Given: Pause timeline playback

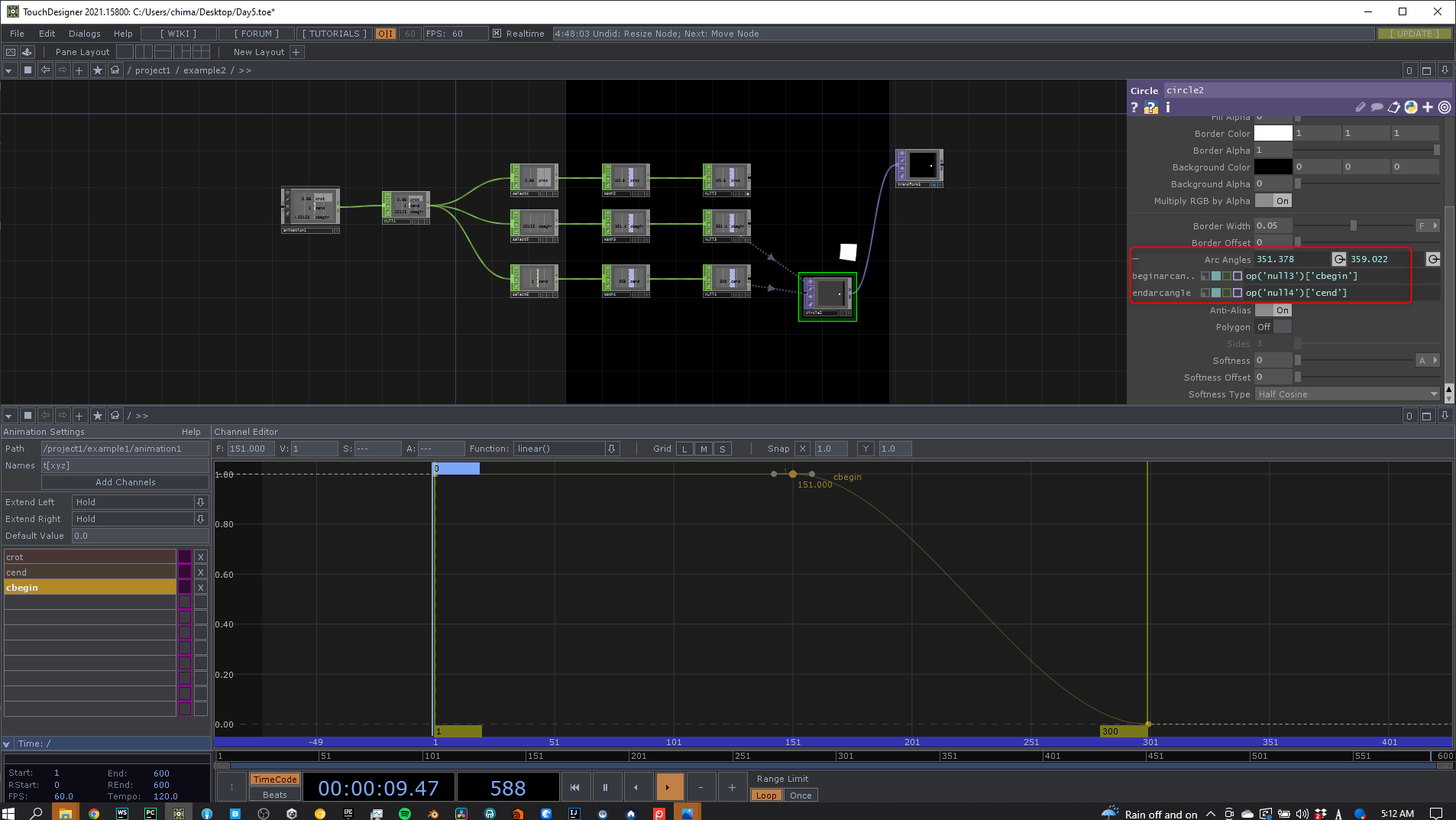Looking at the screenshot, I should [605, 787].
